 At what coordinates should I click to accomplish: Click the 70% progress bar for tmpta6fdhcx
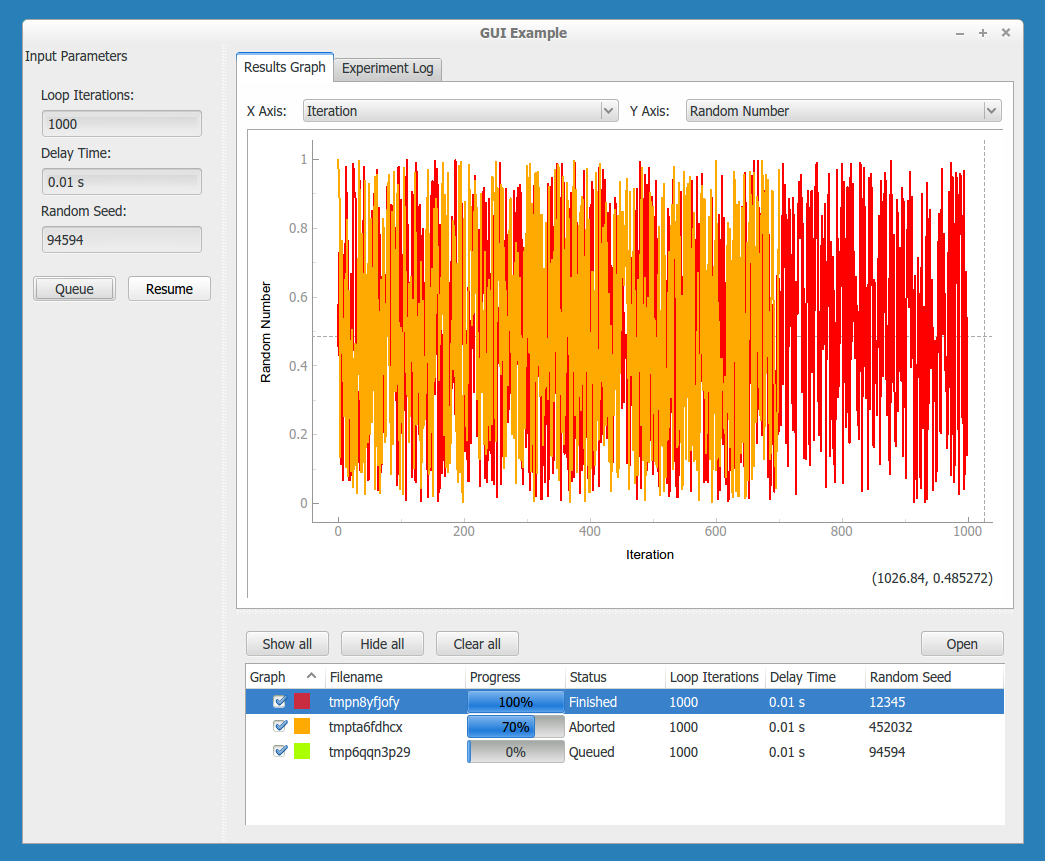click(x=516, y=727)
